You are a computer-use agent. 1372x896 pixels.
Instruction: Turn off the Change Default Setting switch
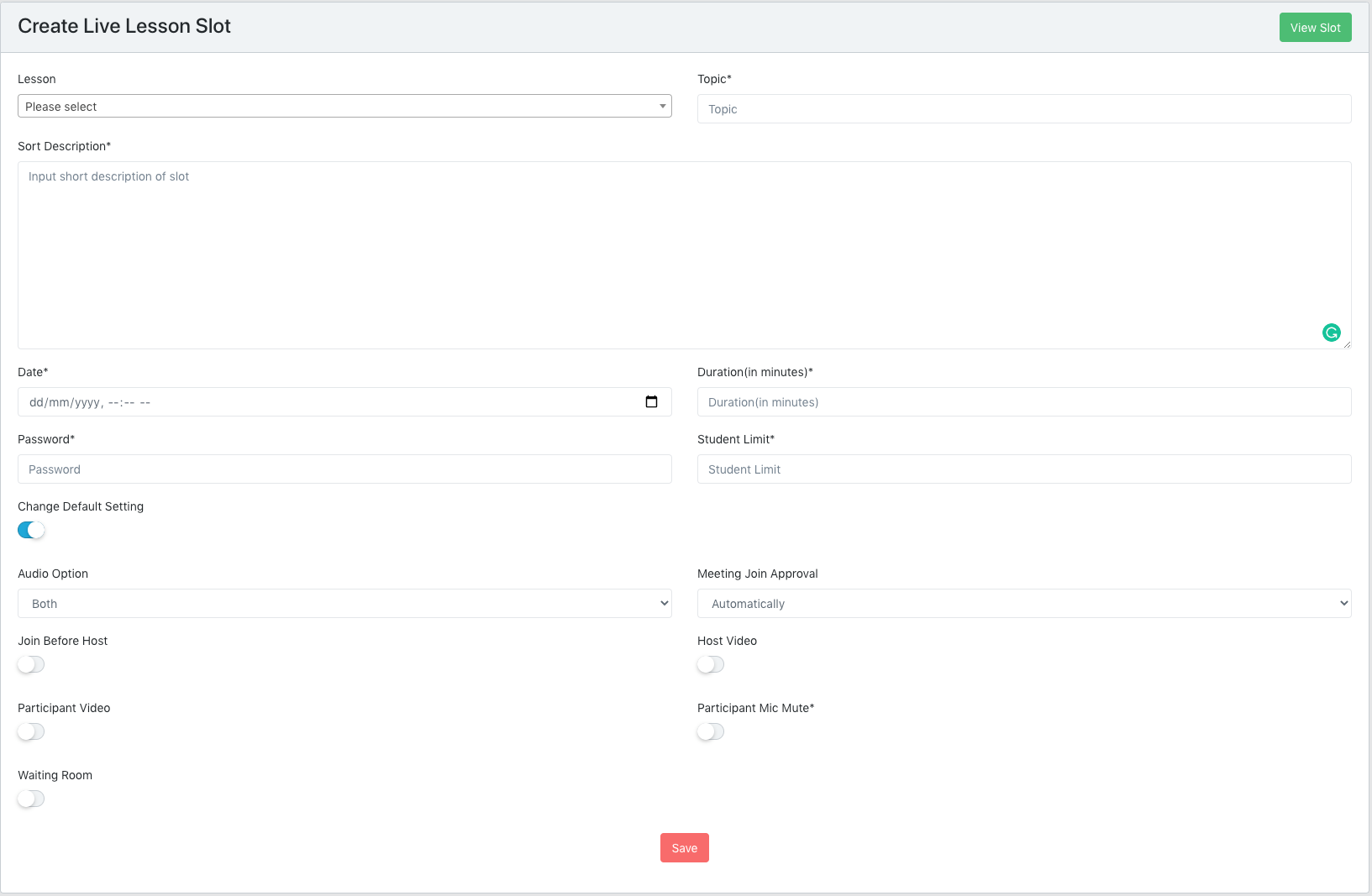[31, 530]
